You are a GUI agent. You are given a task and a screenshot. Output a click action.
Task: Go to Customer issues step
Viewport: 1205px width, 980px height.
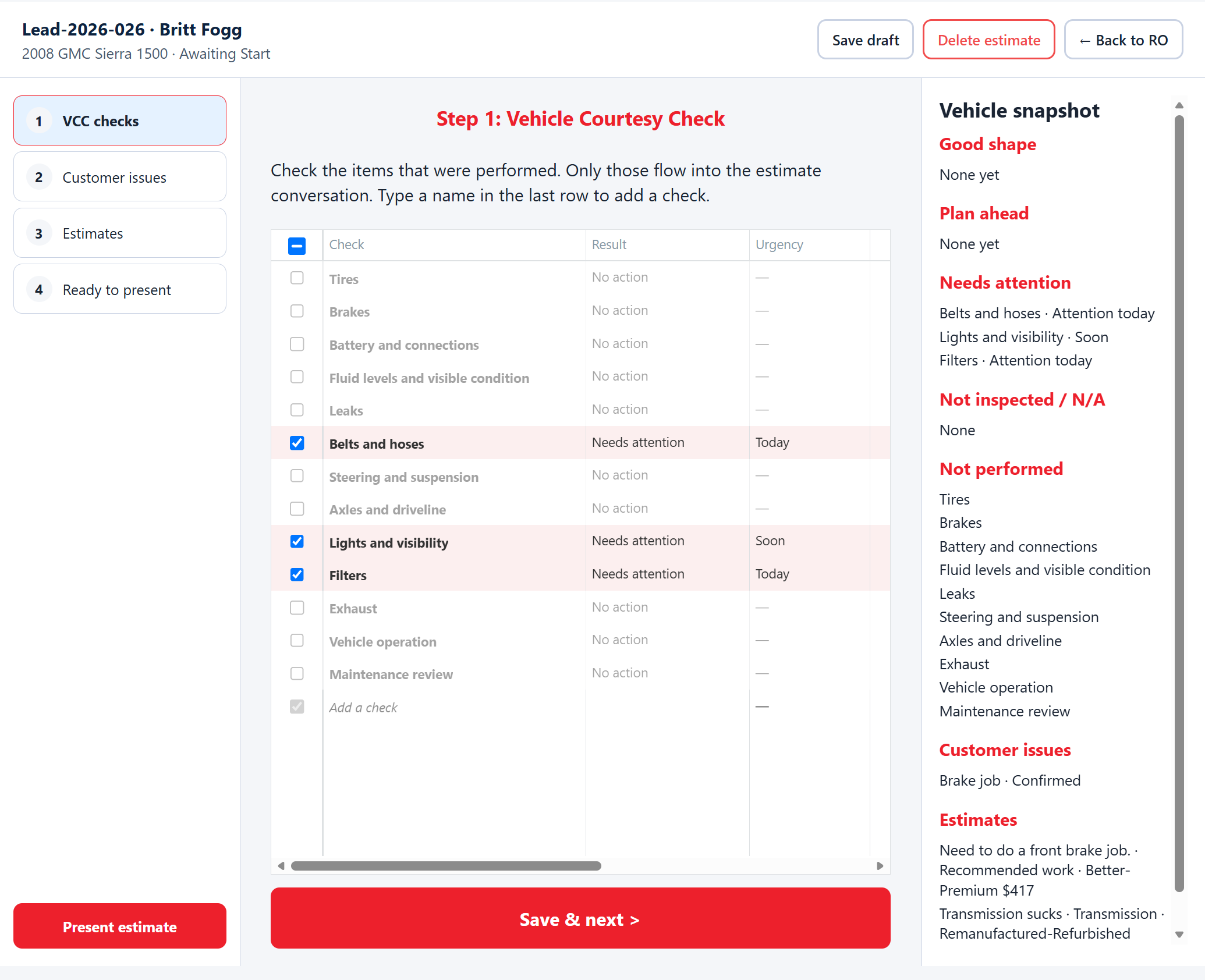click(120, 177)
